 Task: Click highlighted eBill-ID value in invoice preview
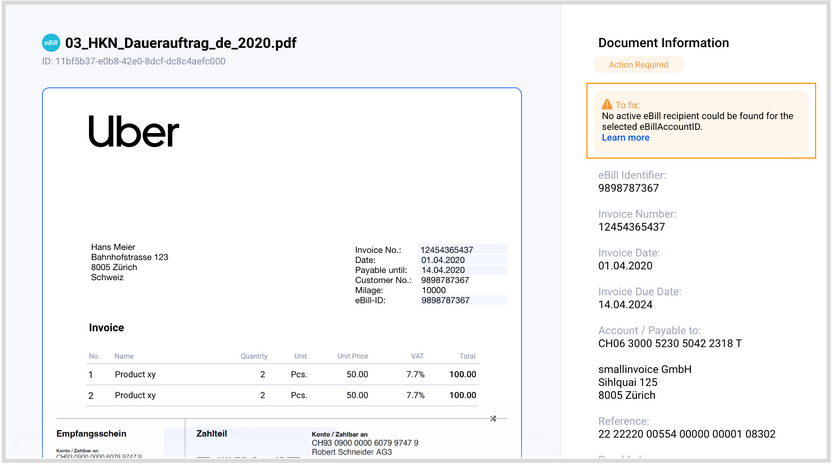[x=462, y=300]
